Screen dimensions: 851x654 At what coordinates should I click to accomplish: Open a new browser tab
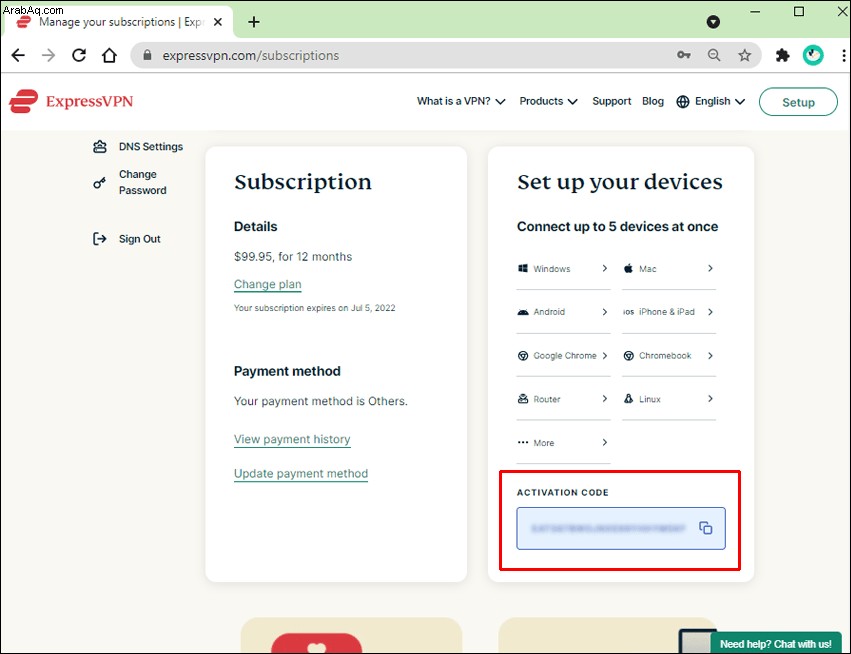click(253, 22)
